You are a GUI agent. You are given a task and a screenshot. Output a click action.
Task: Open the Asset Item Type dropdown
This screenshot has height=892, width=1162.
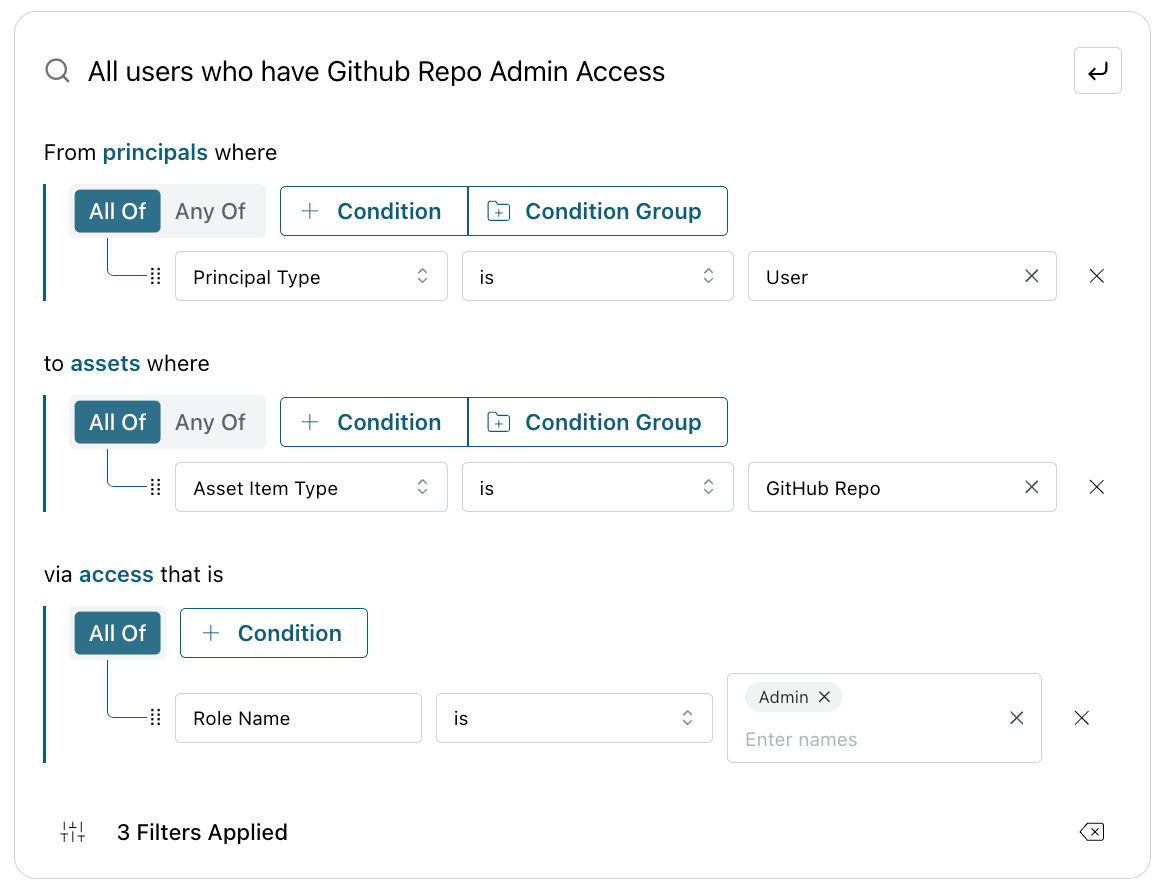[x=311, y=487]
